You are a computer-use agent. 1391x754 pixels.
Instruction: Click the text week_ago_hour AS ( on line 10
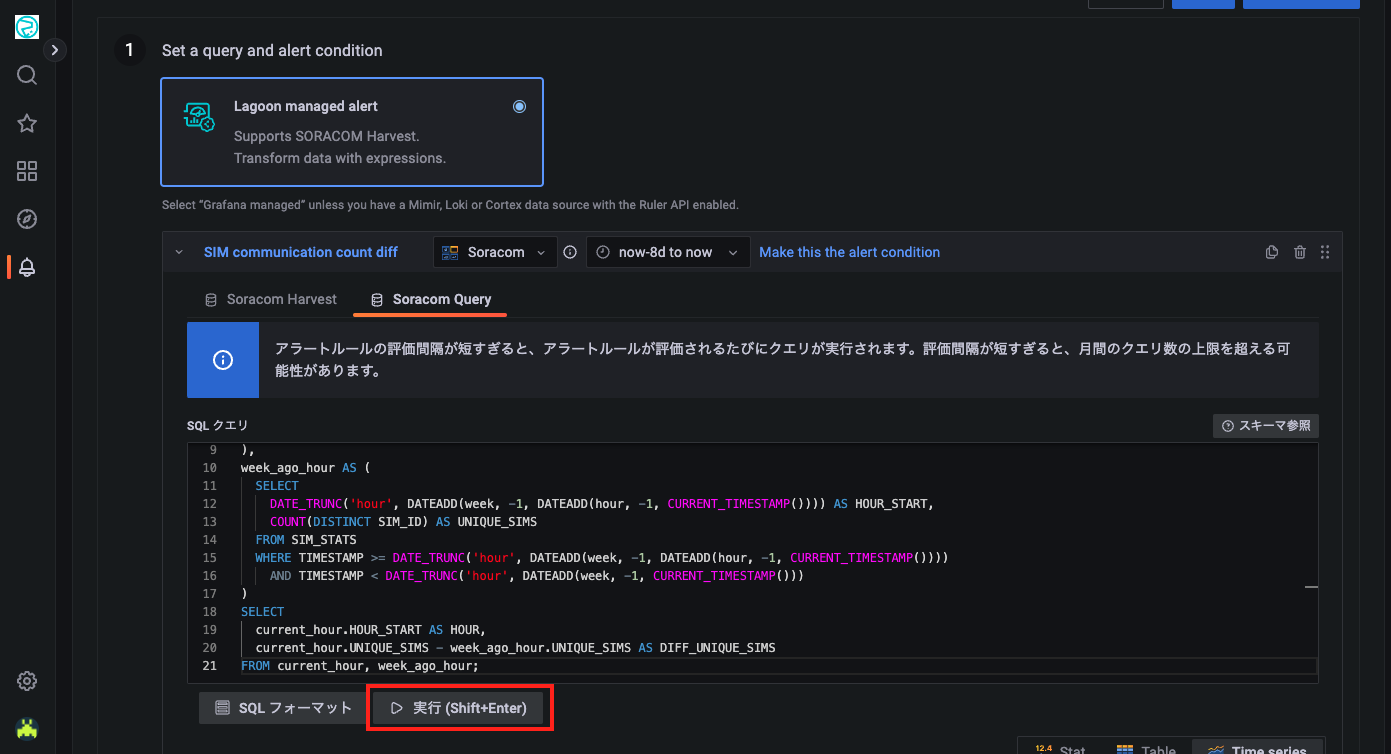click(x=305, y=468)
